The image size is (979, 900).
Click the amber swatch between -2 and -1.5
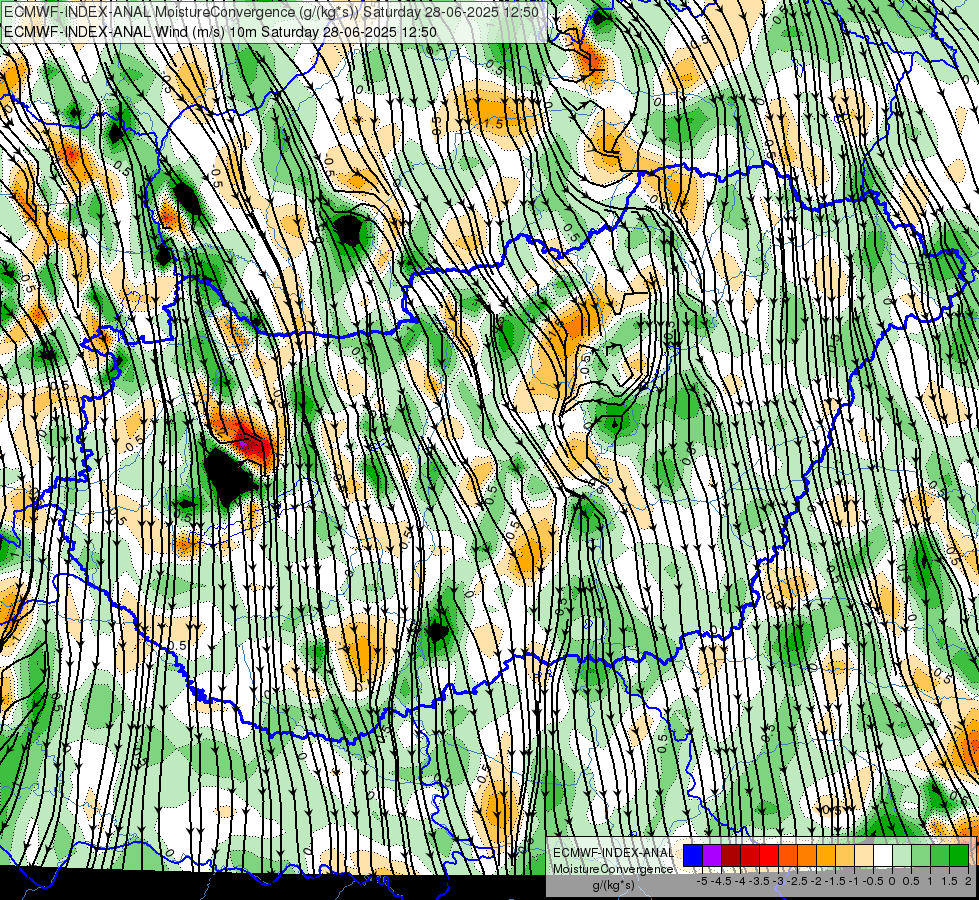[826, 856]
